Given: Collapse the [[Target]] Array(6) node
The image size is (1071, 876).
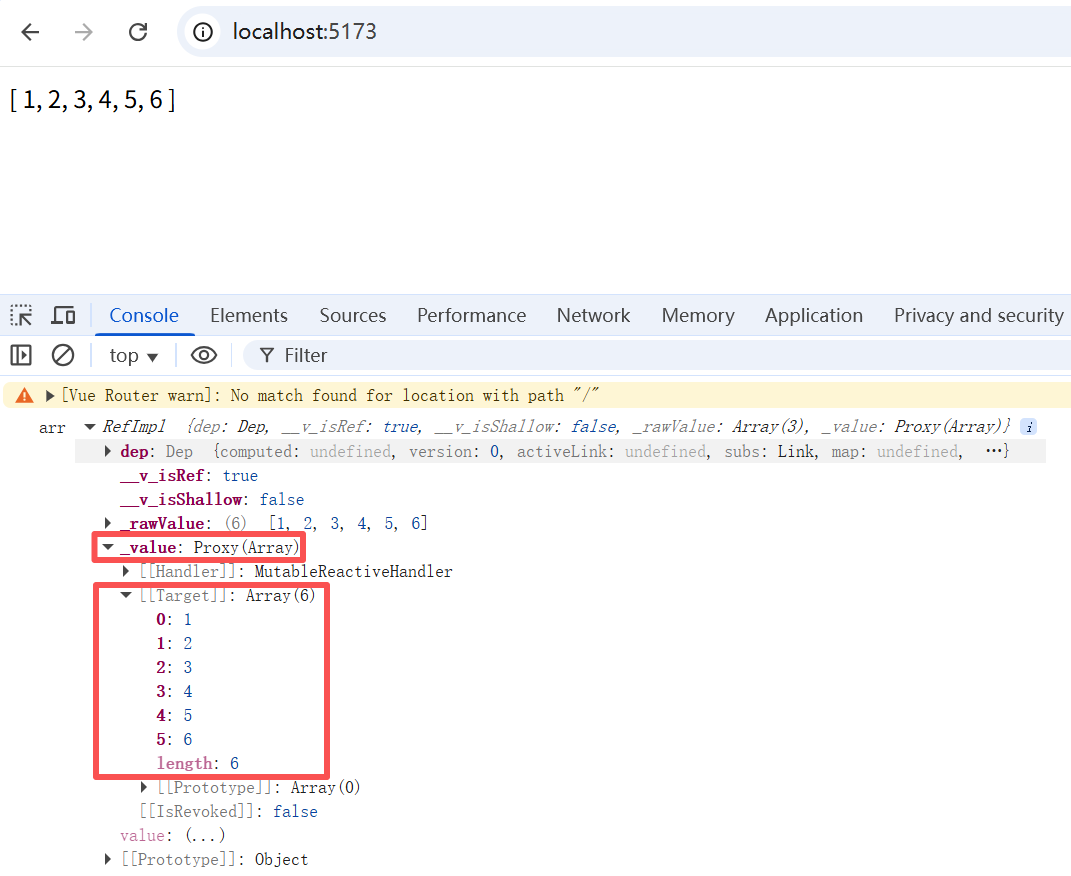Looking at the screenshot, I should point(126,595).
